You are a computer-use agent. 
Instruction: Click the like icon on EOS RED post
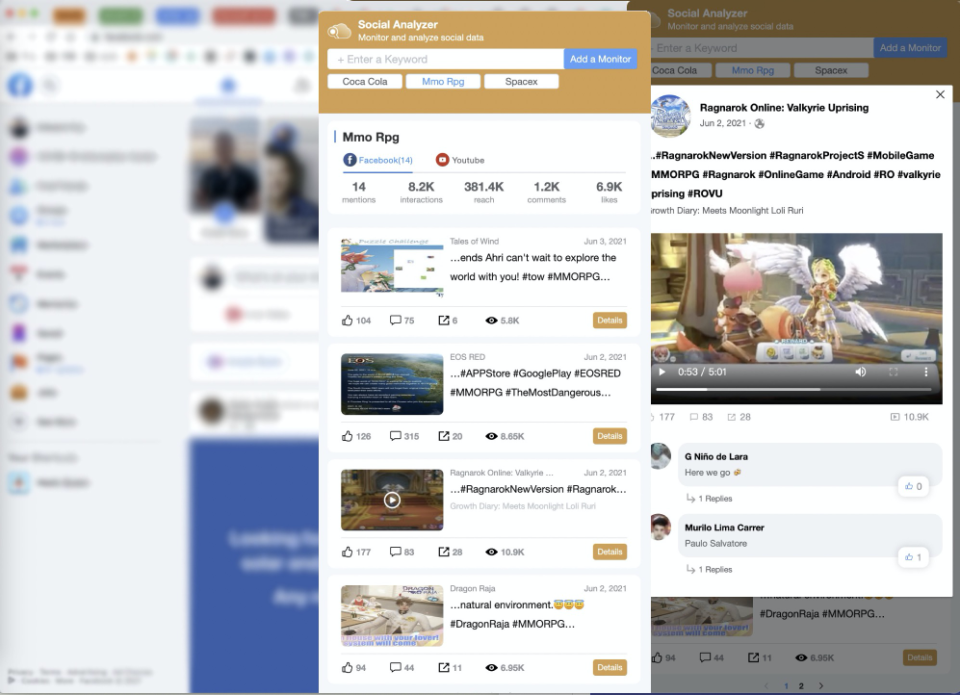coord(347,436)
